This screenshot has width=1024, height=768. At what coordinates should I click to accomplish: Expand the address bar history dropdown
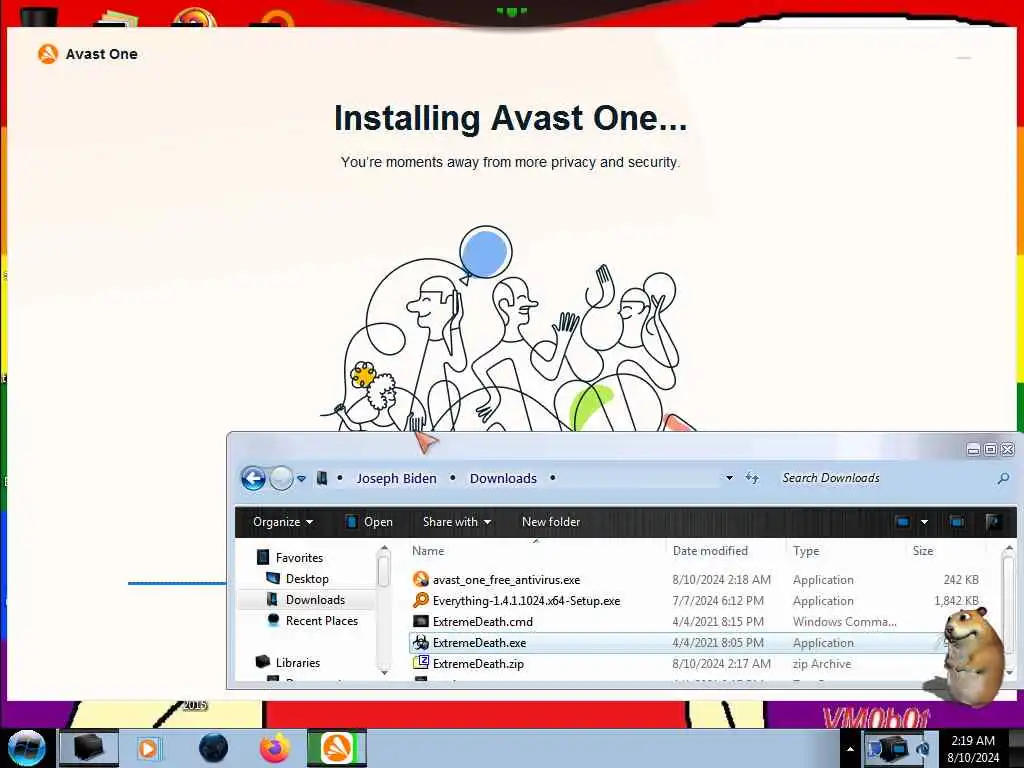point(729,478)
